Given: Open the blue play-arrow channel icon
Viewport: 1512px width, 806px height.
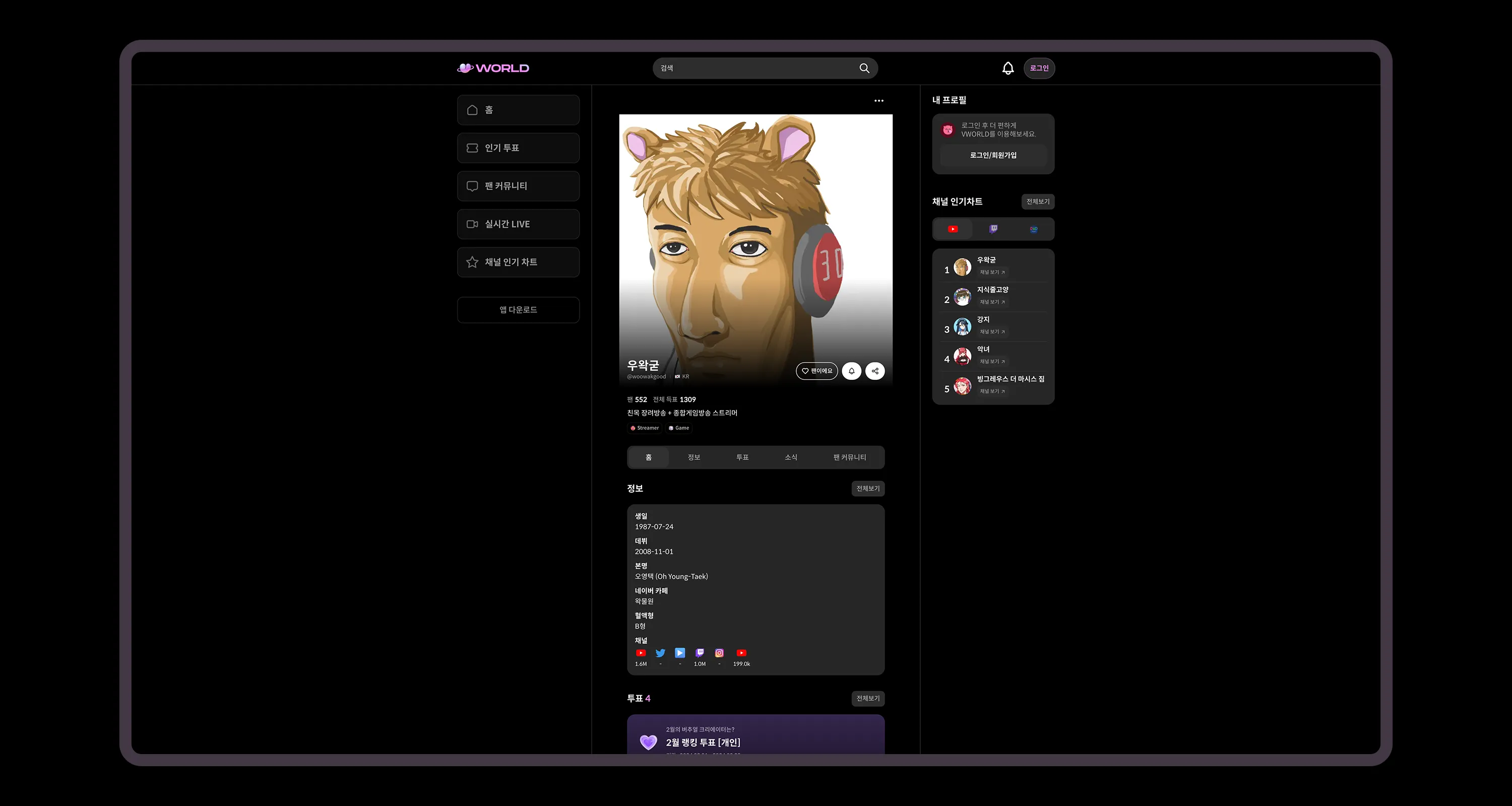Looking at the screenshot, I should tap(680, 653).
